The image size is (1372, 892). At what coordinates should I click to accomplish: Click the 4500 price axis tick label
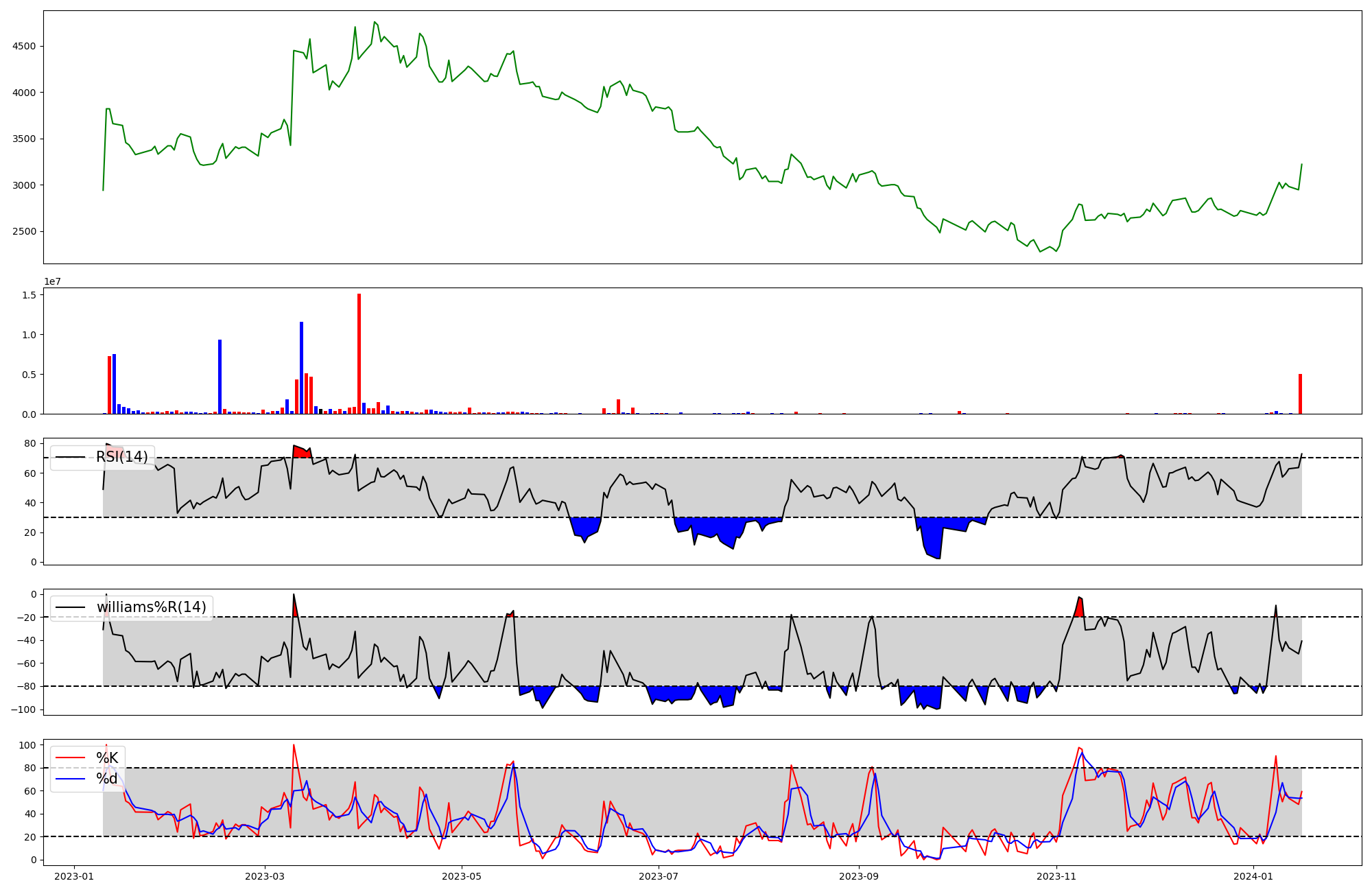click(x=24, y=47)
